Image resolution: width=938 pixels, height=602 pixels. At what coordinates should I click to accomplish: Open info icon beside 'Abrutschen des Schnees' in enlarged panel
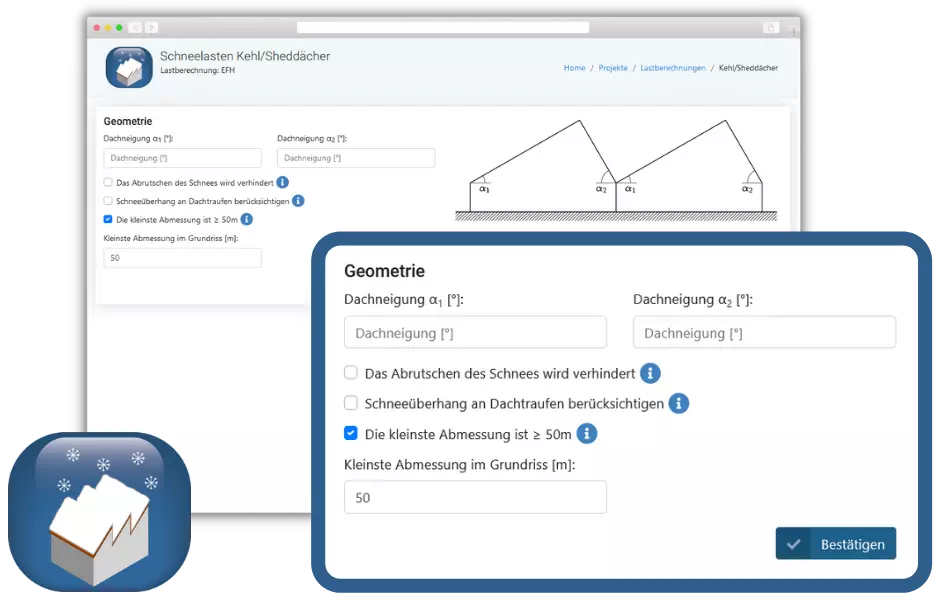click(x=650, y=373)
